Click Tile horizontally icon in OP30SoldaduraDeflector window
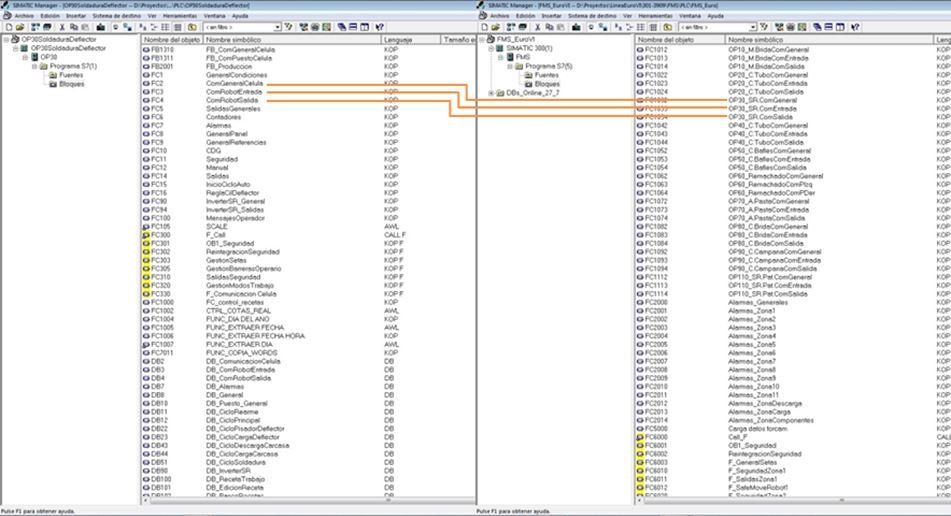This screenshot has width=951, height=516. [353, 27]
